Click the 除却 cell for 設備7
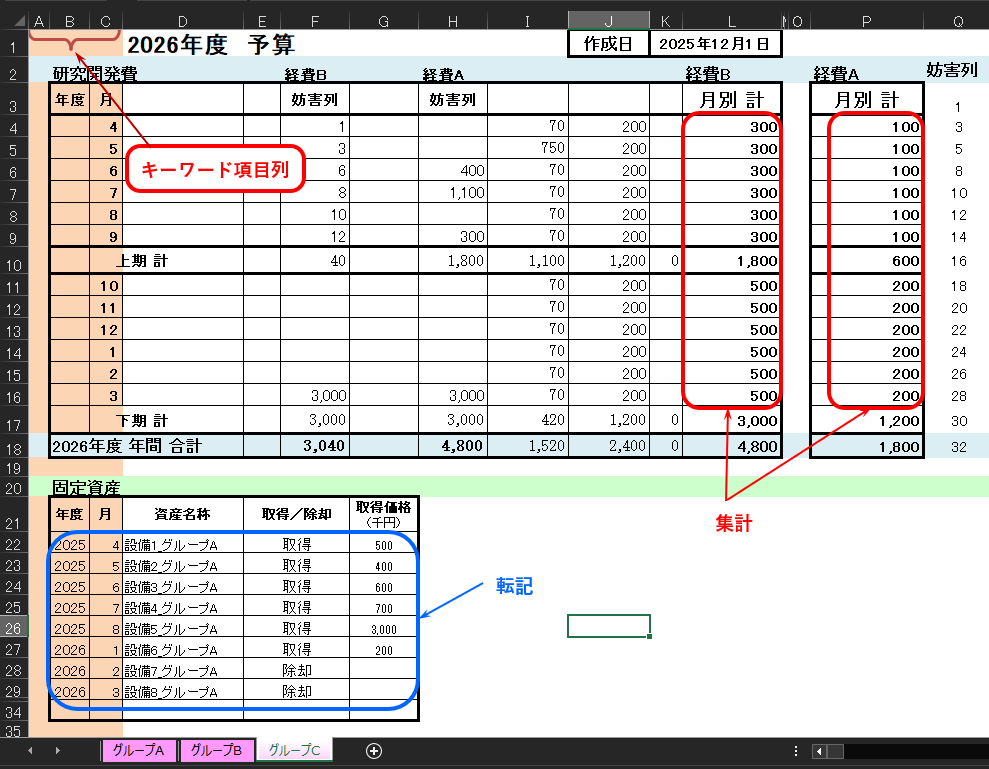 pos(296,670)
